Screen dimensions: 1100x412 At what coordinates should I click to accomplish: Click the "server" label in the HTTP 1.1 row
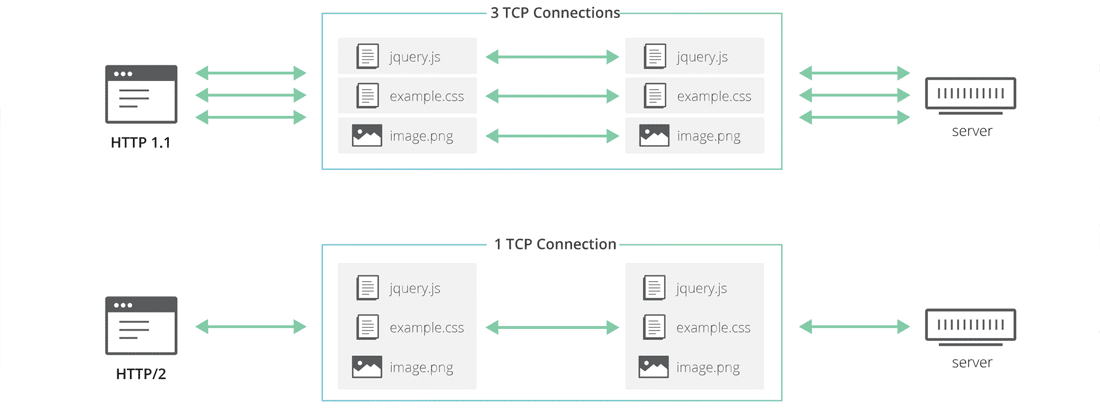click(968, 131)
